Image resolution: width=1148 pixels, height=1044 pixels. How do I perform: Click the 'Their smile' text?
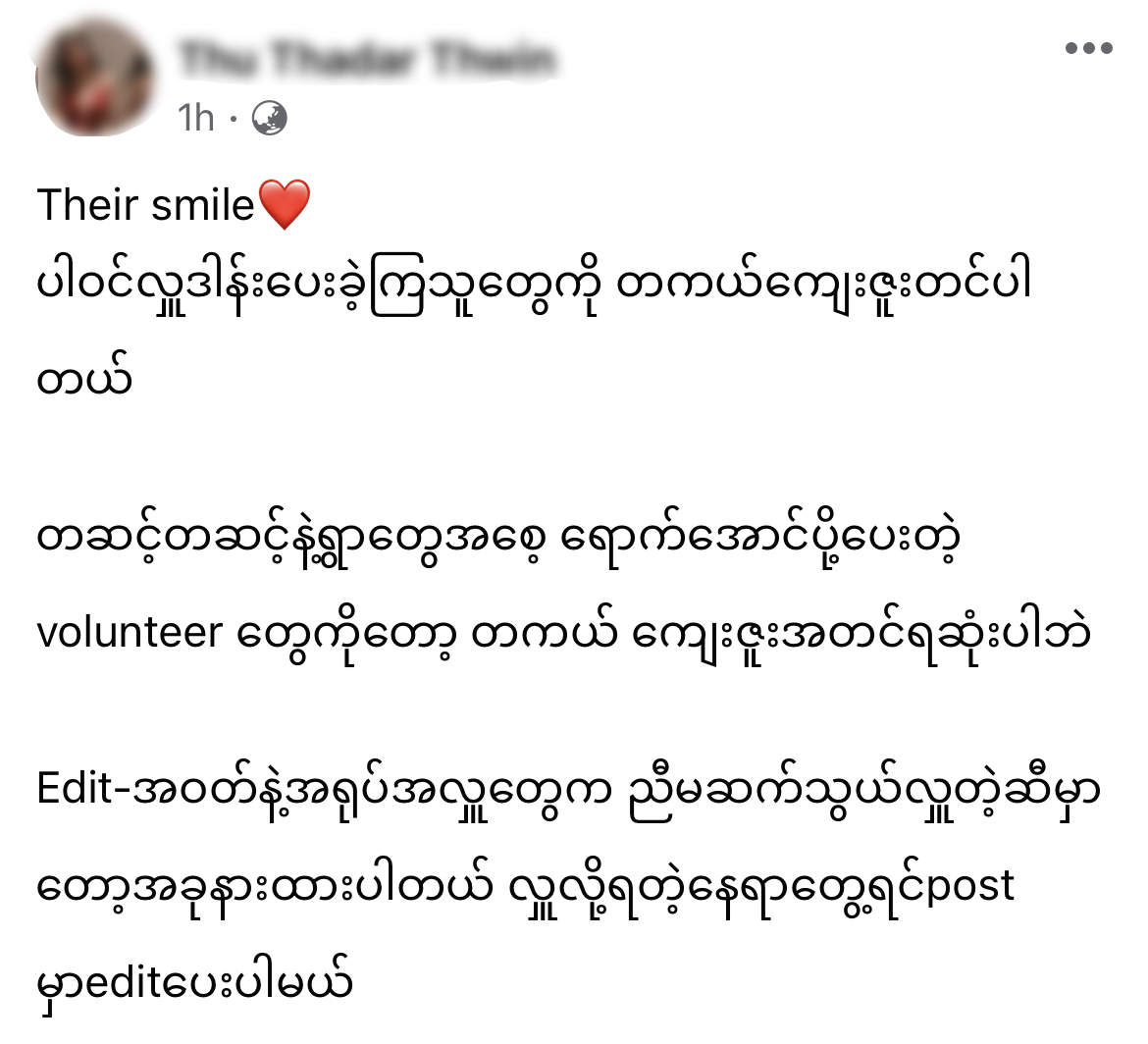click(145, 204)
